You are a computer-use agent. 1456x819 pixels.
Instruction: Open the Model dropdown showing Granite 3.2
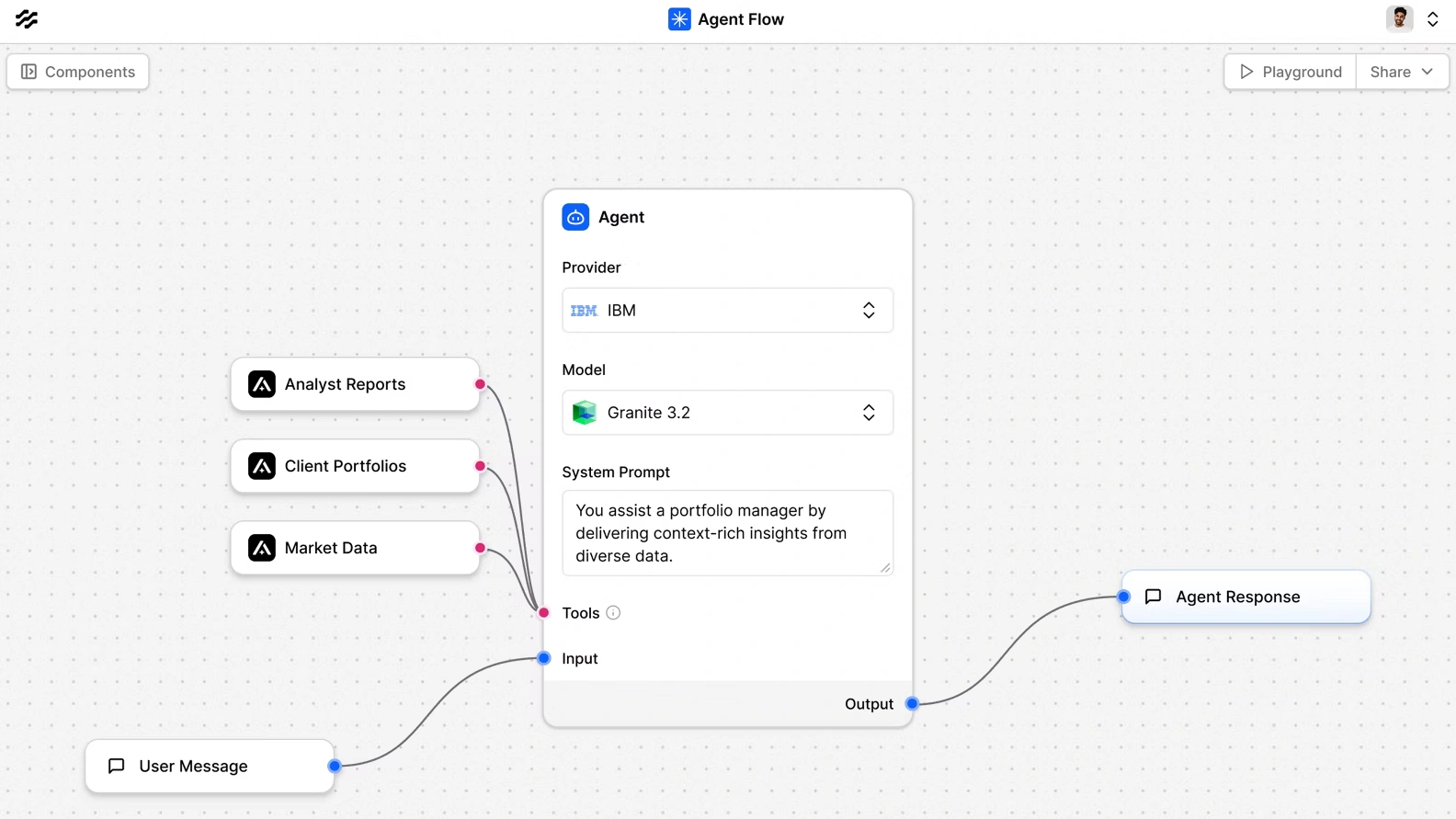click(x=727, y=413)
